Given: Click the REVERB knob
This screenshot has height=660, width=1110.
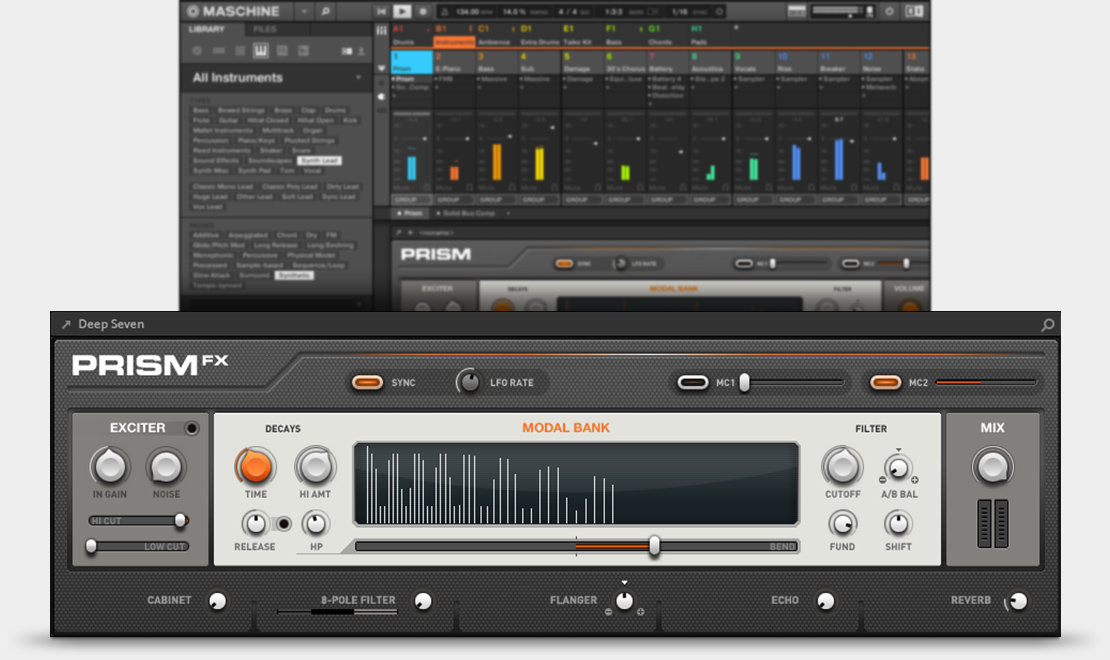Looking at the screenshot, I should pos(1017,601).
